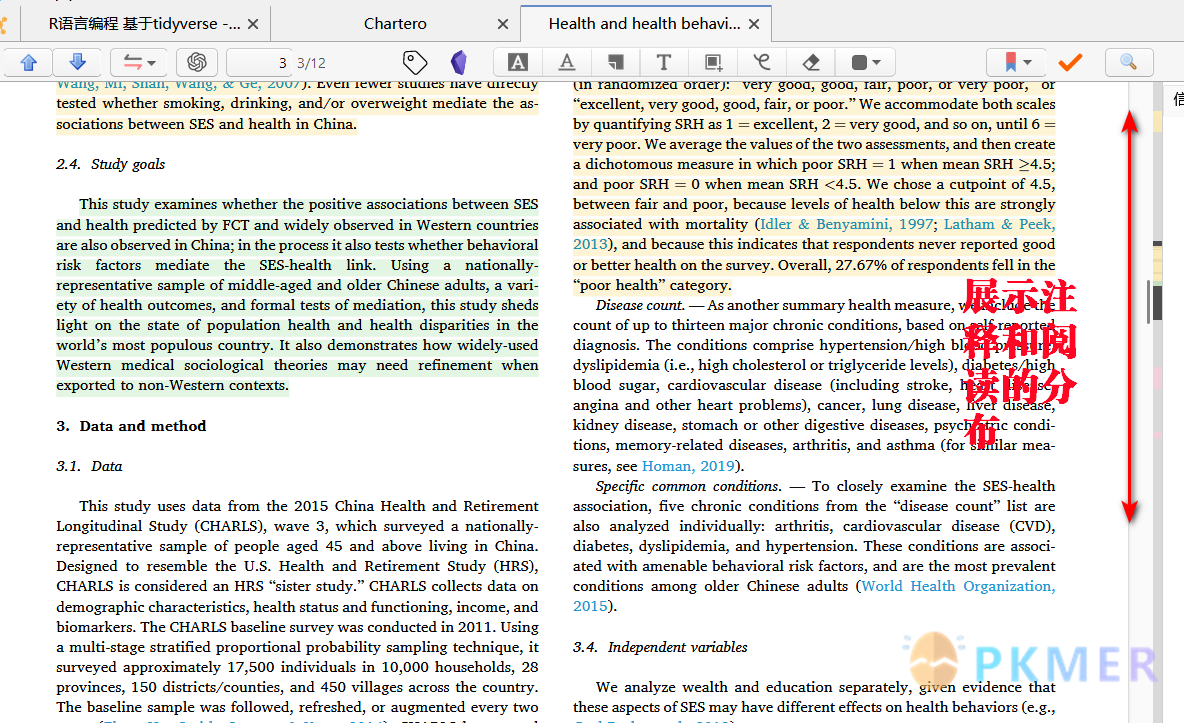Switch to the R语言编程 基于tidyverse tab
The width and height of the screenshot is (1184, 723).
pos(143,24)
